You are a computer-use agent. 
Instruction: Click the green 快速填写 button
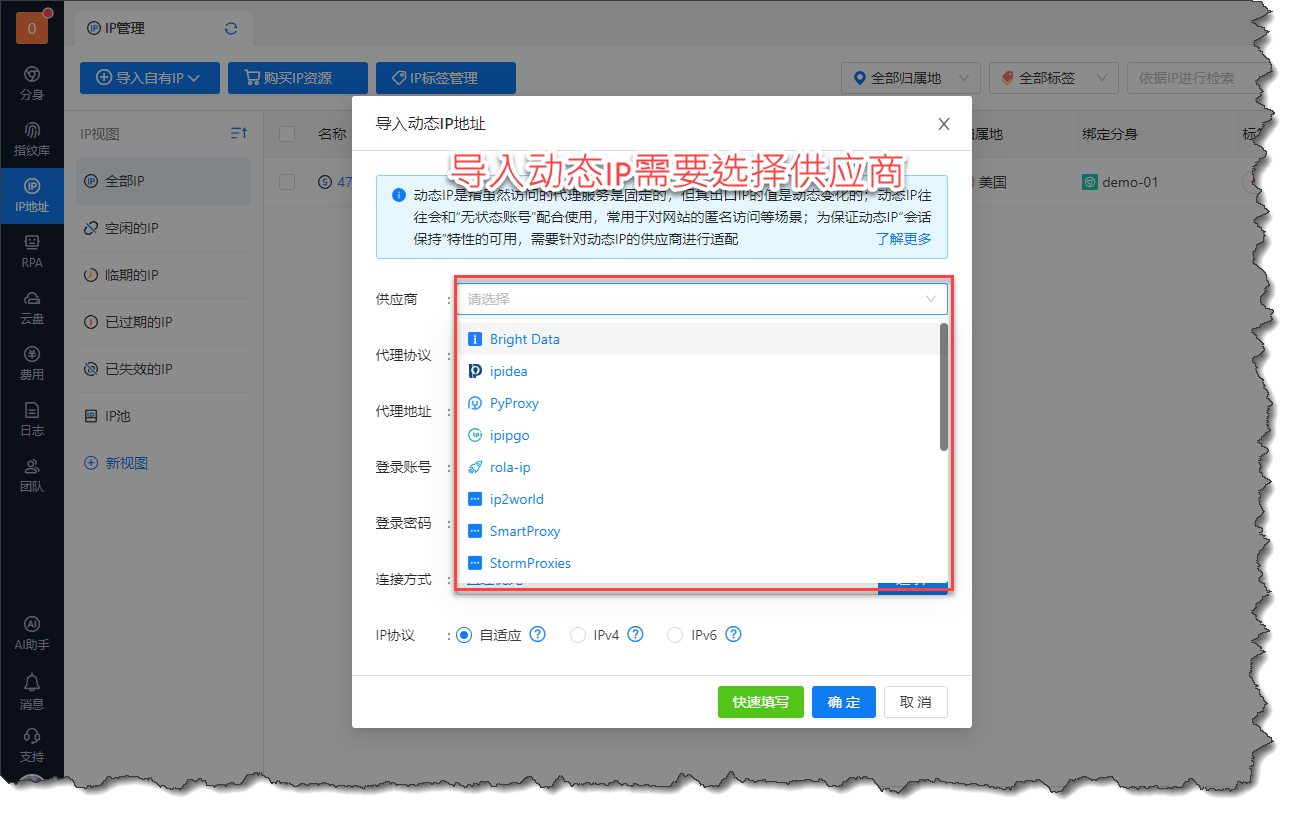(x=761, y=702)
